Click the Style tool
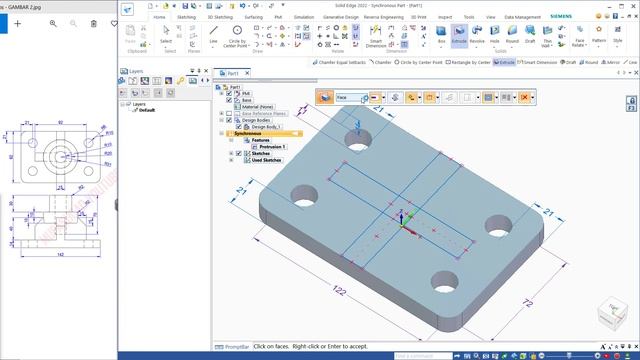Screen dimensions: 640x360 tap(618, 35)
